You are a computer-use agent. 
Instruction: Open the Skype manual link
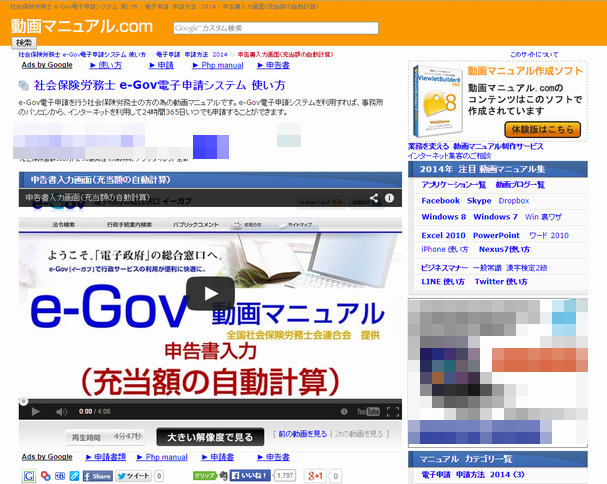click(479, 201)
